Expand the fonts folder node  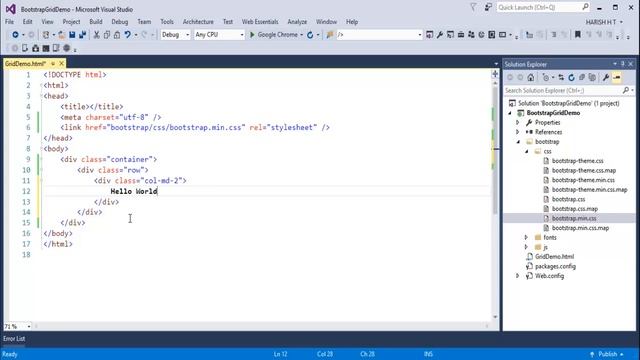[x=526, y=238]
